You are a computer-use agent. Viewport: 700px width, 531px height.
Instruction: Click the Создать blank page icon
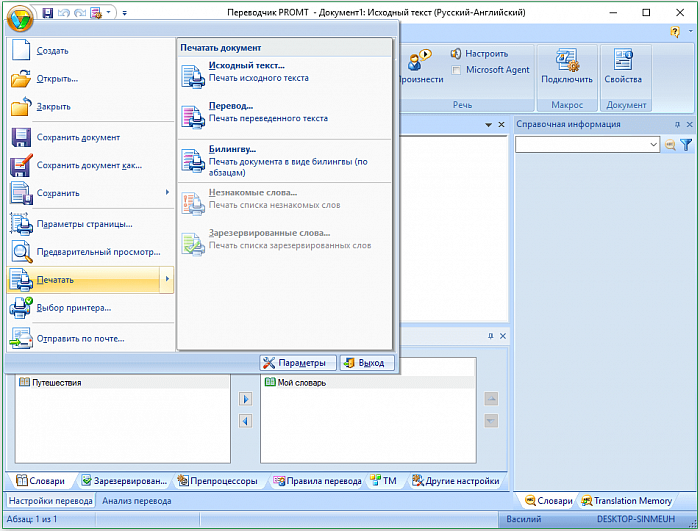click(x=21, y=50)
